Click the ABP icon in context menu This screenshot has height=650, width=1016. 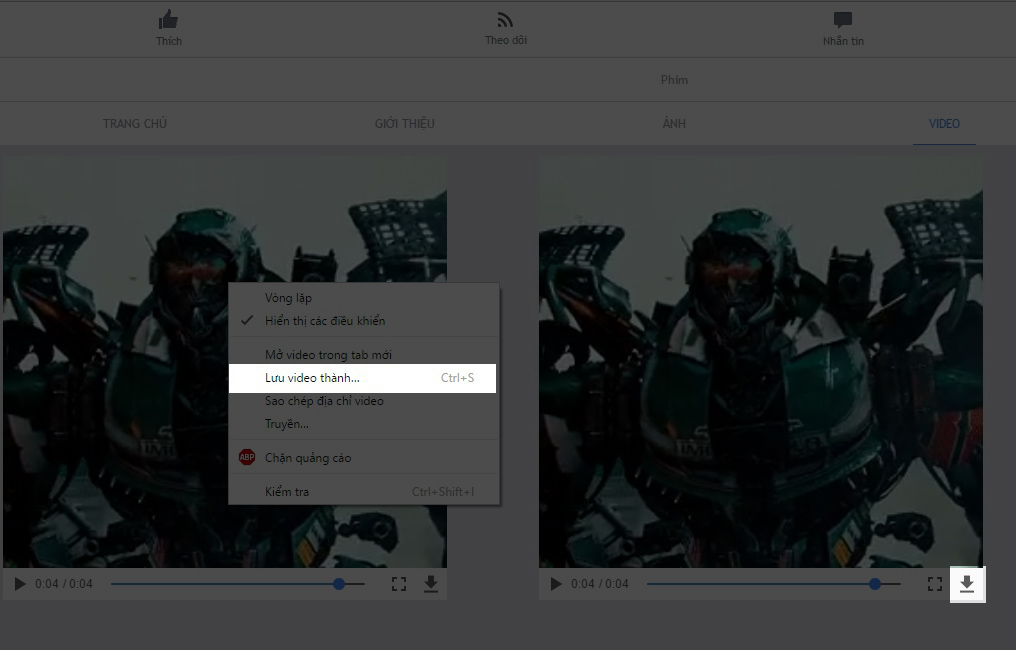247,458
